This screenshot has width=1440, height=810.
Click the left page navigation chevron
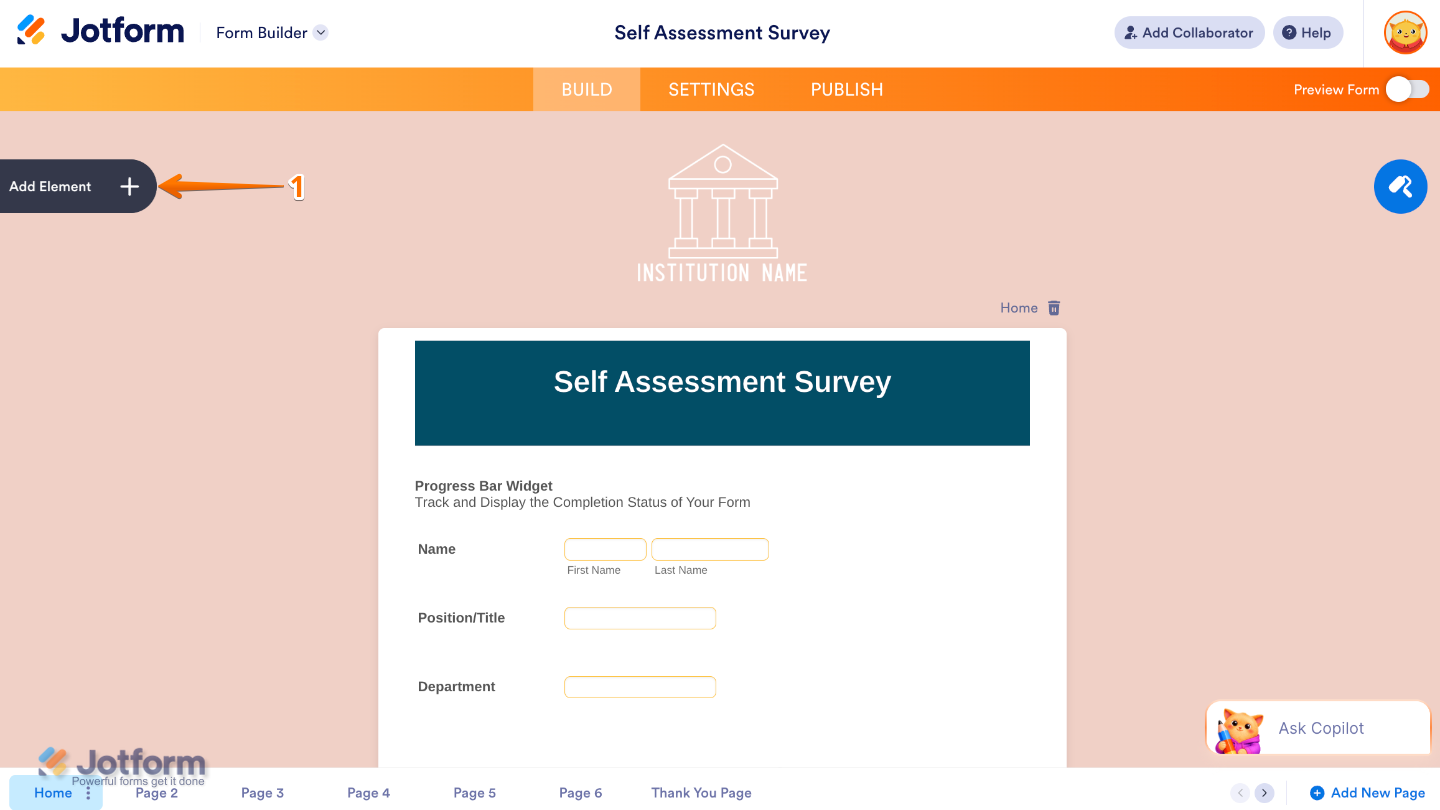click(x=1239, y=792)
